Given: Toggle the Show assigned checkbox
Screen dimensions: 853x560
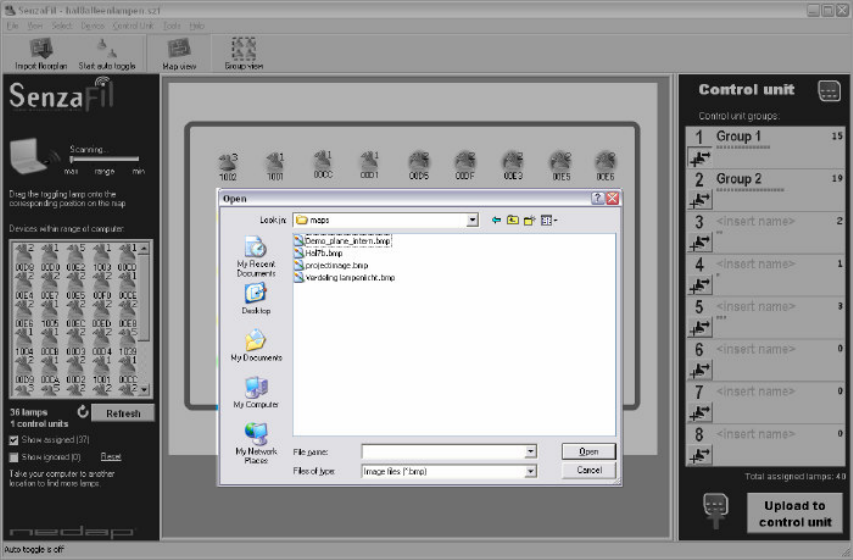Looking at the screenshot, I should pos(14,440).
